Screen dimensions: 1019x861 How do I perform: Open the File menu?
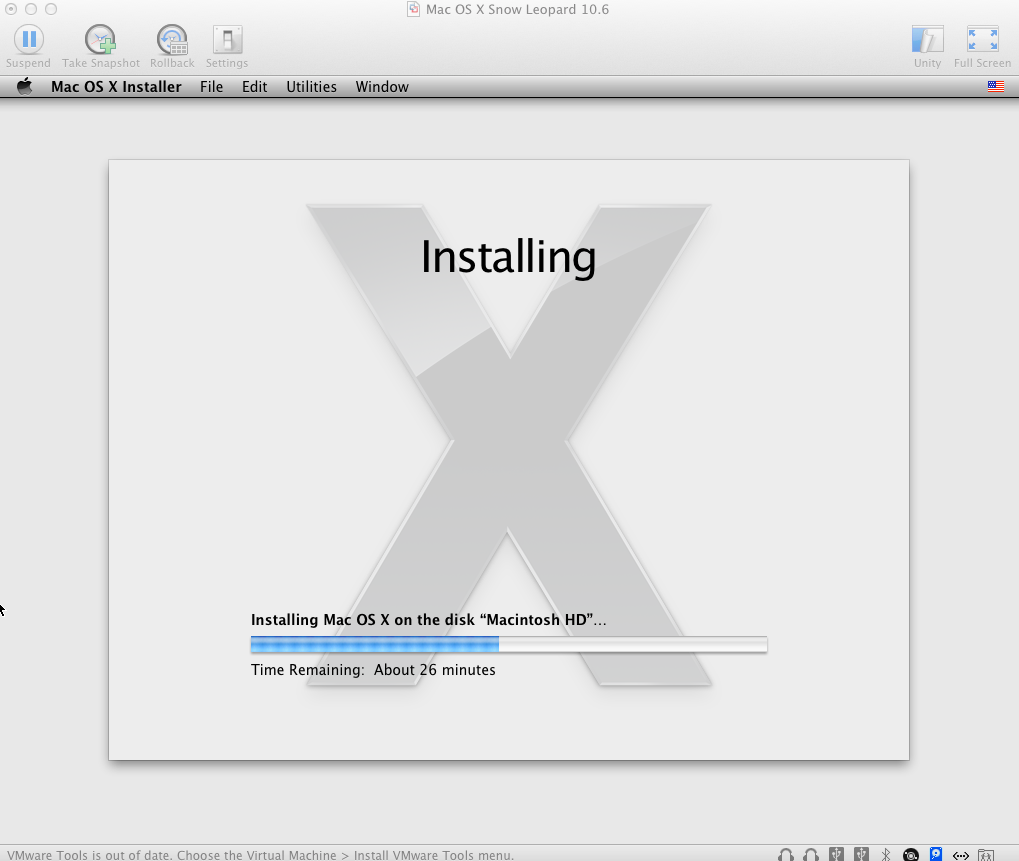click(x=211, y=86)
